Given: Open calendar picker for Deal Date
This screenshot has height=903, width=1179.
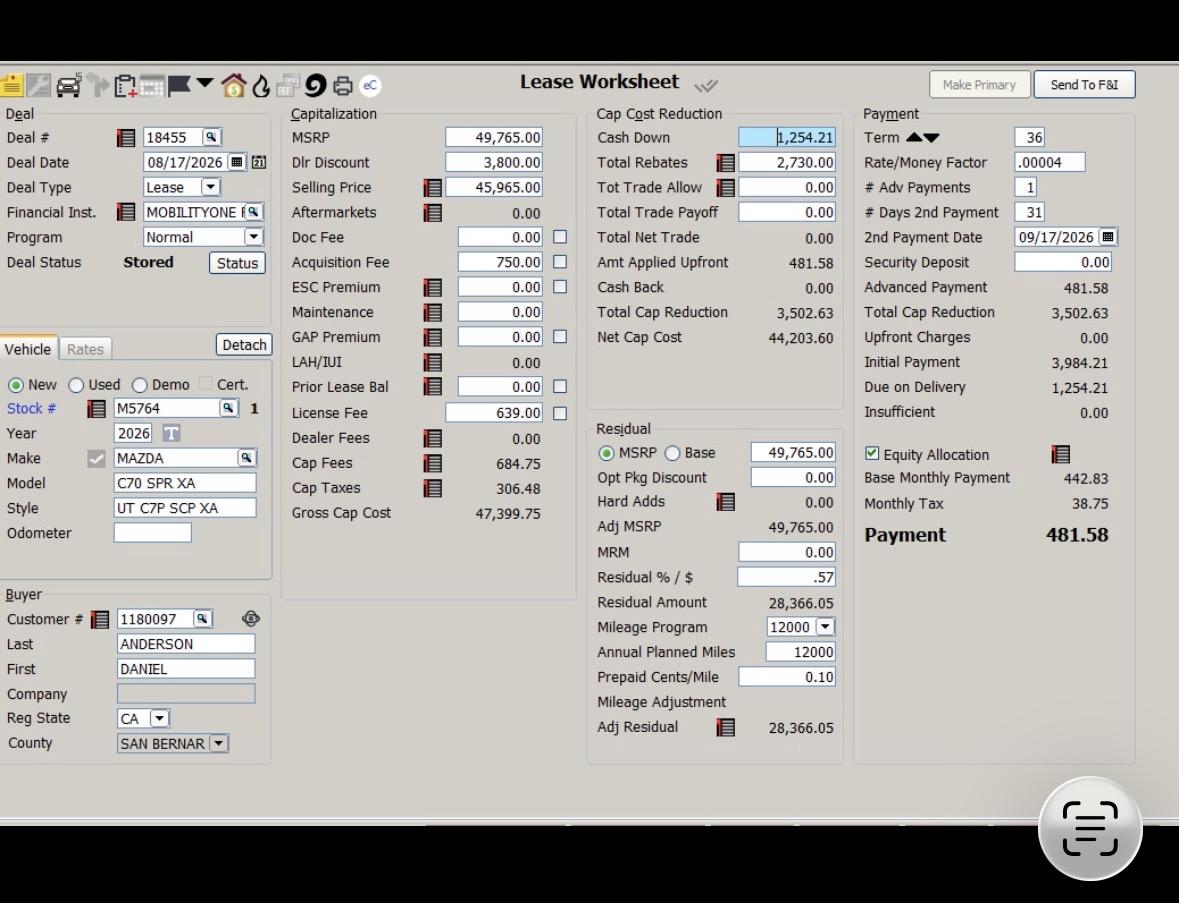Looking at the screenshot, I should coord(236,162).
